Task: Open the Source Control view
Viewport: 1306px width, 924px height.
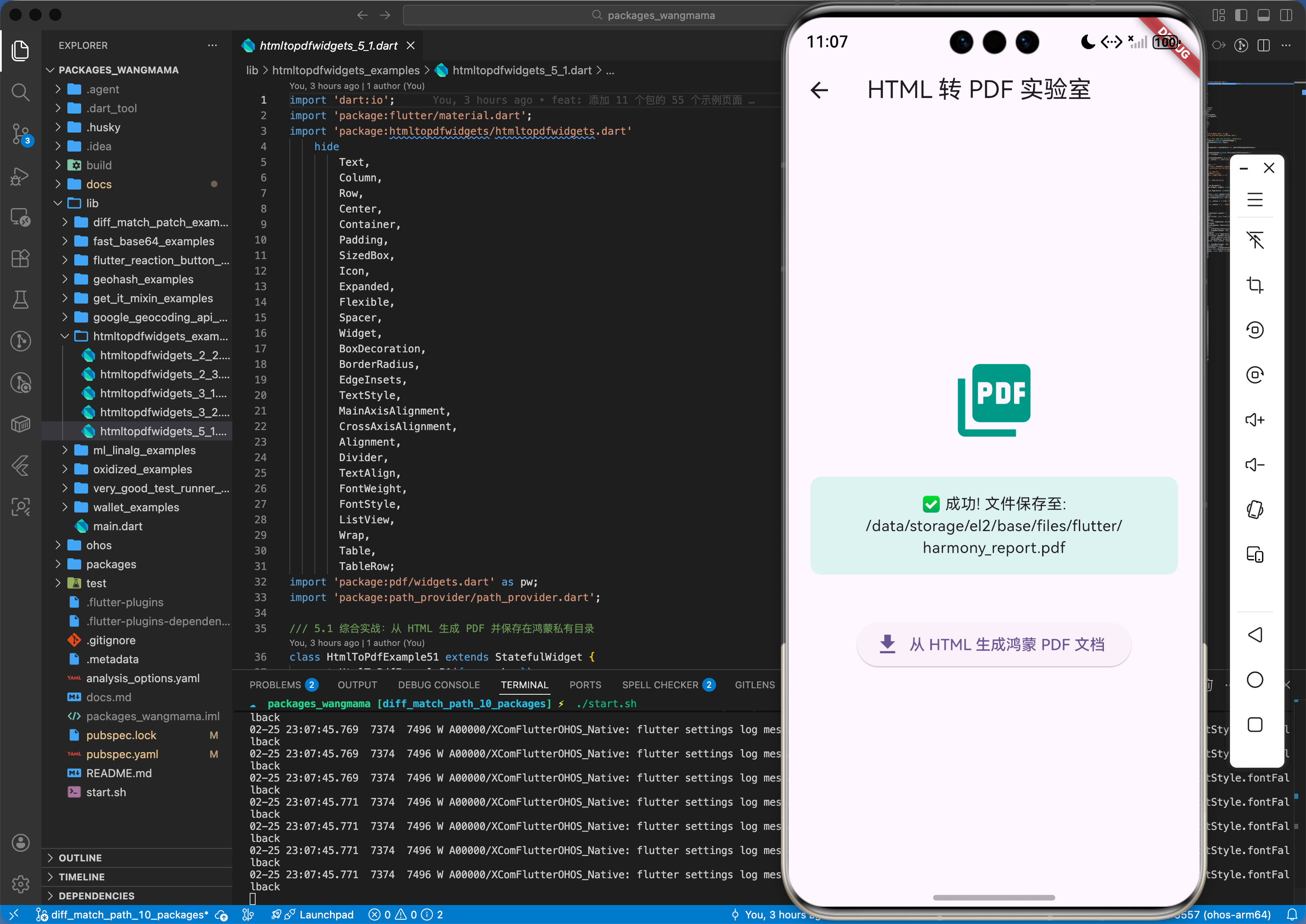Action: pyautogui.click(x=20, y=134)
